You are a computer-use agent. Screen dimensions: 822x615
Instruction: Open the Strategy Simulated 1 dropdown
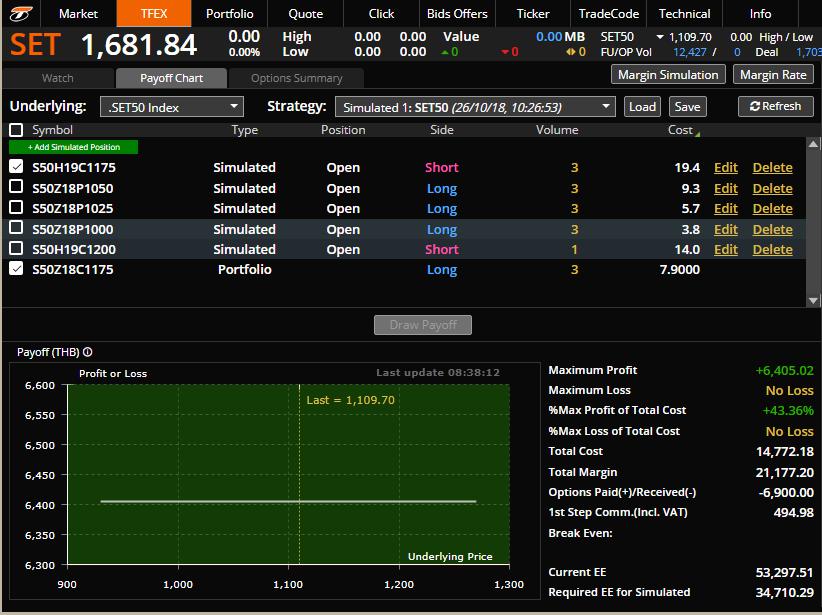[x=475, y=107]
